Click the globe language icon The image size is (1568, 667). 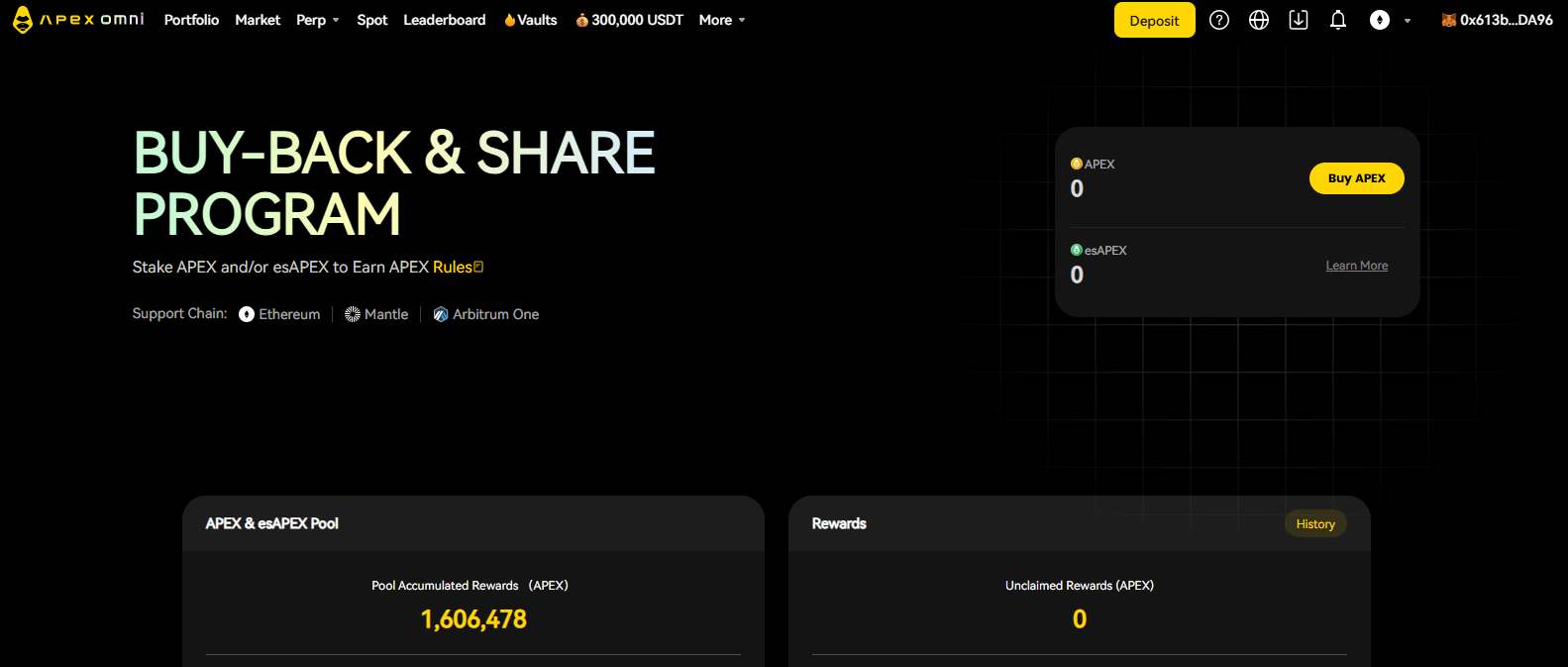[1259, 20]
